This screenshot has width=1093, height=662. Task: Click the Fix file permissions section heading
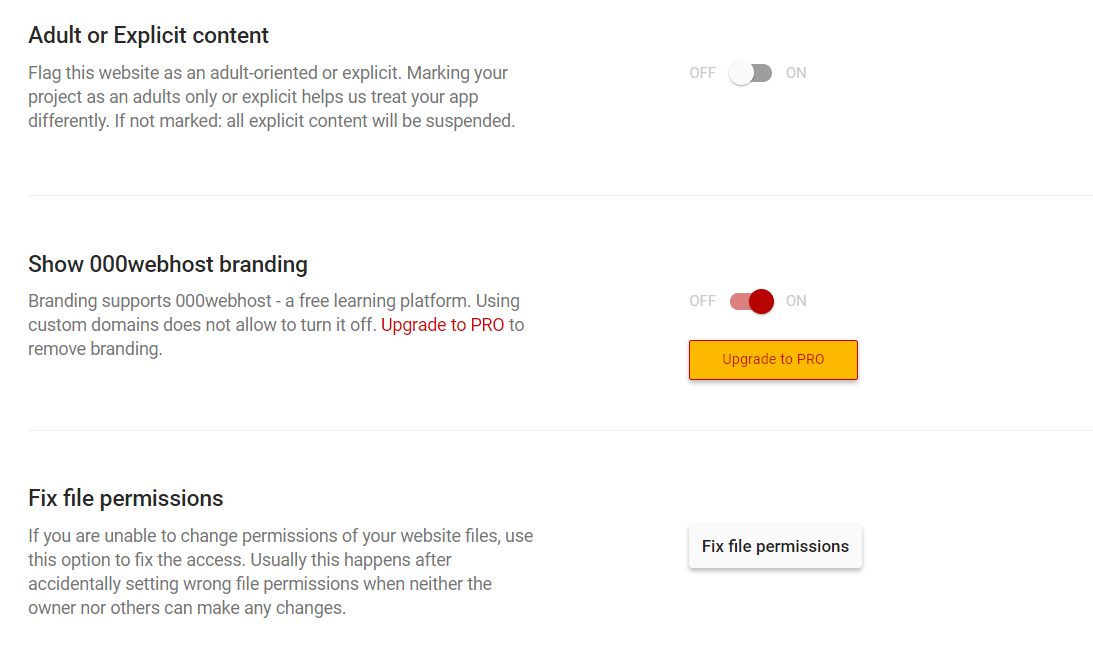click(126, 498)
